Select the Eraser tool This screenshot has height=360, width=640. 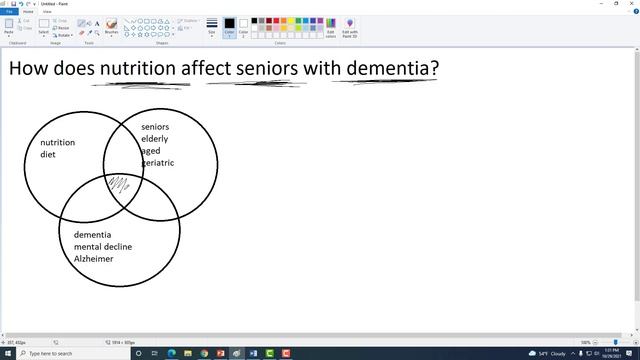tap(82, 33)
